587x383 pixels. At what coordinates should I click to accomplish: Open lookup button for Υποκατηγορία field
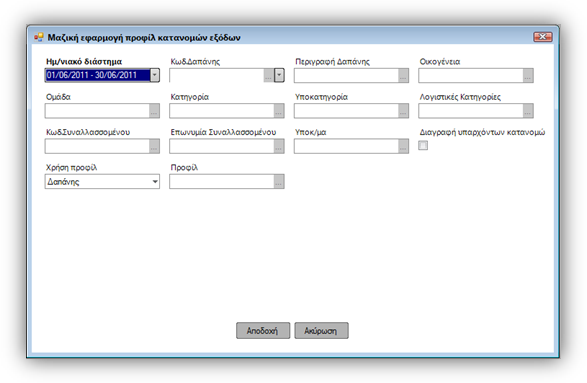click(x=403, y=111)
